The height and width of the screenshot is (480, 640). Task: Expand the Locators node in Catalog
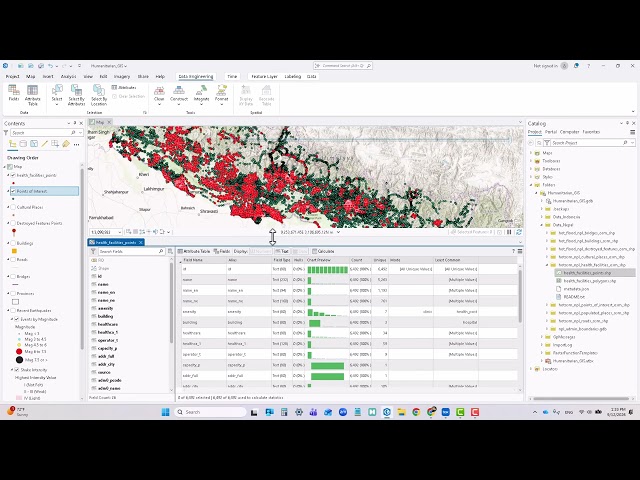531,369
